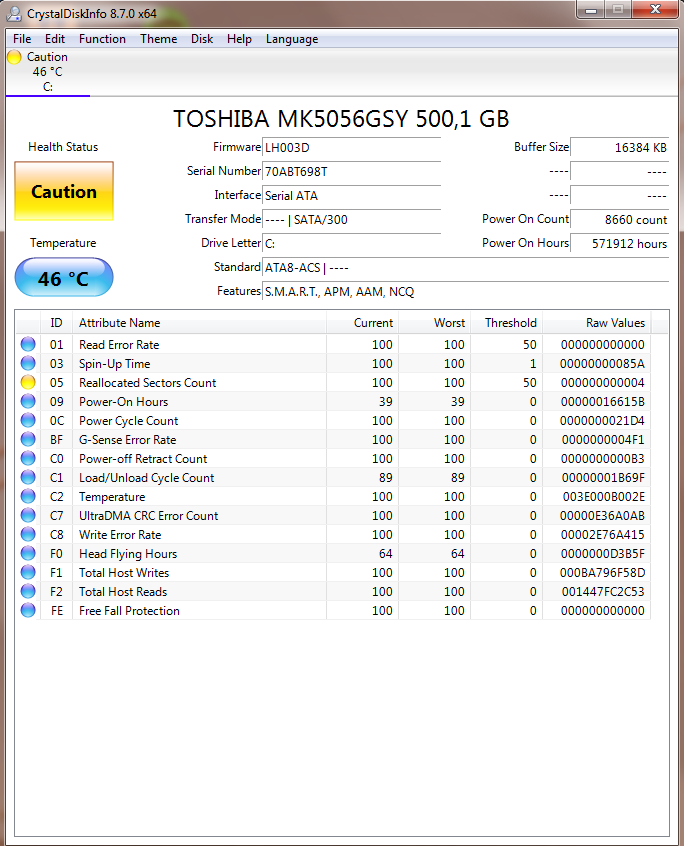This screenshot has height=846, width=684.
Task: Click the Threshold column header
Action: tap(507, 323)
